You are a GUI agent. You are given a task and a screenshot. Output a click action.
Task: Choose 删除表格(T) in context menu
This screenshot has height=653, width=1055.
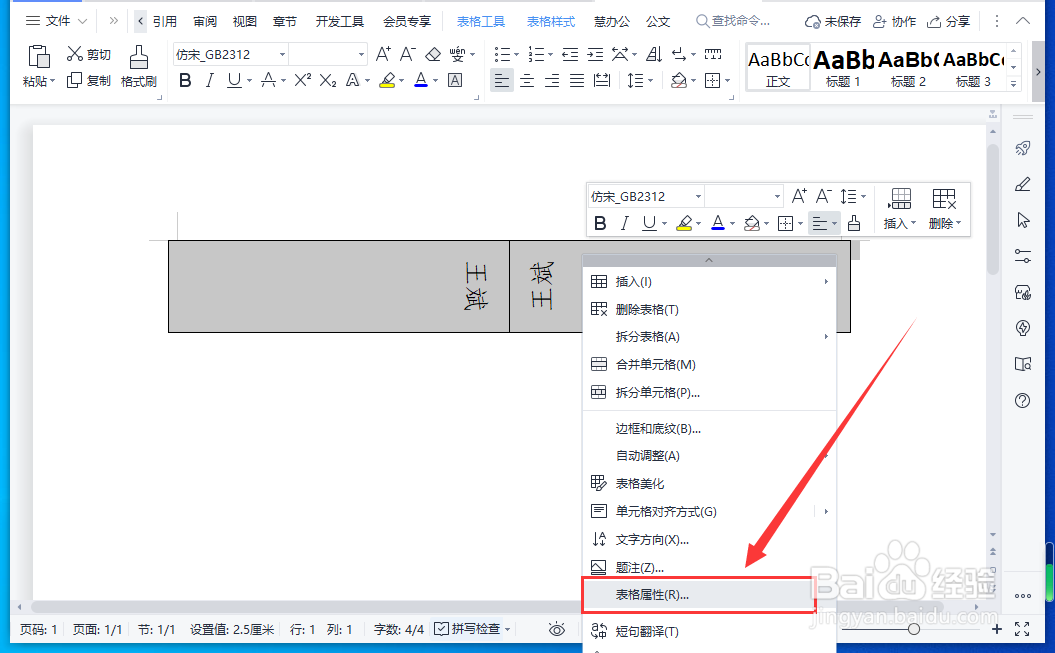(709, 309)
